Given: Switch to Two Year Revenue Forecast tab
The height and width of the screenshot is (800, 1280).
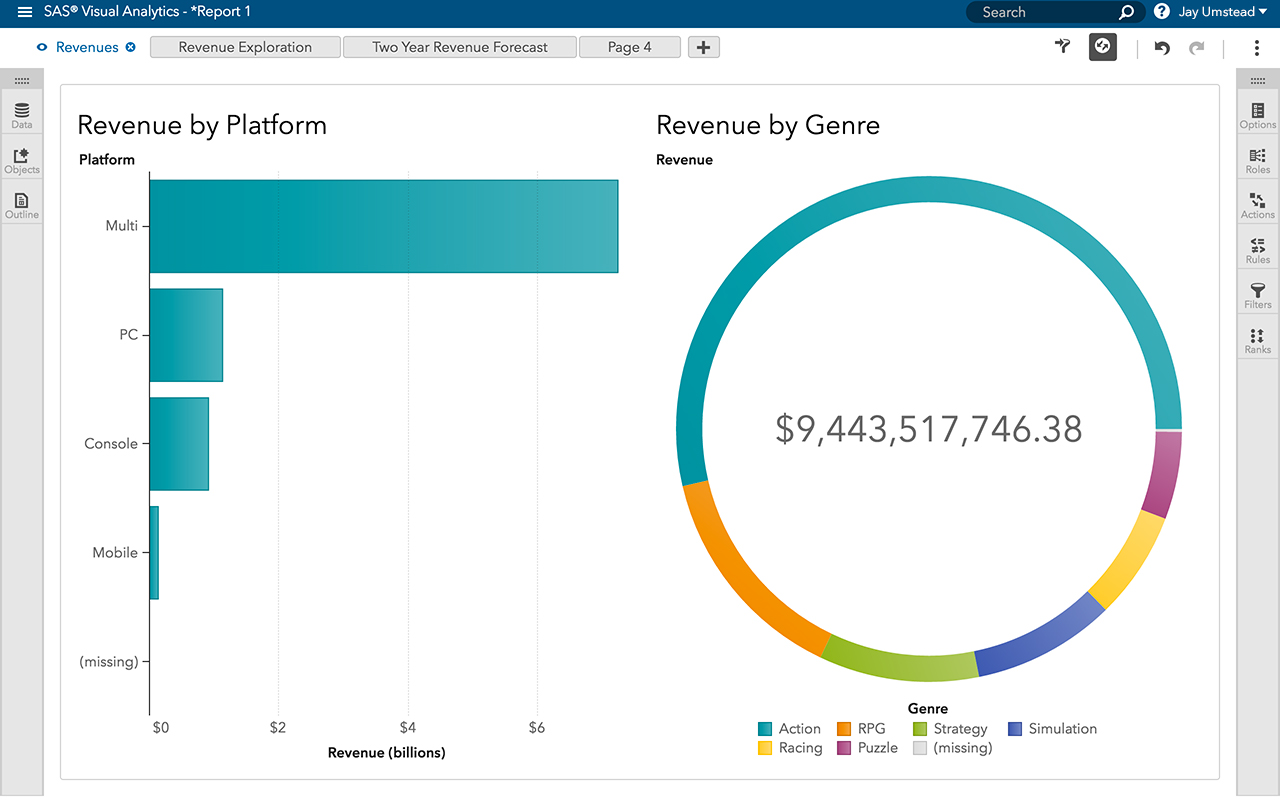Looking at the screenshot, I should [x=460, y=47].
